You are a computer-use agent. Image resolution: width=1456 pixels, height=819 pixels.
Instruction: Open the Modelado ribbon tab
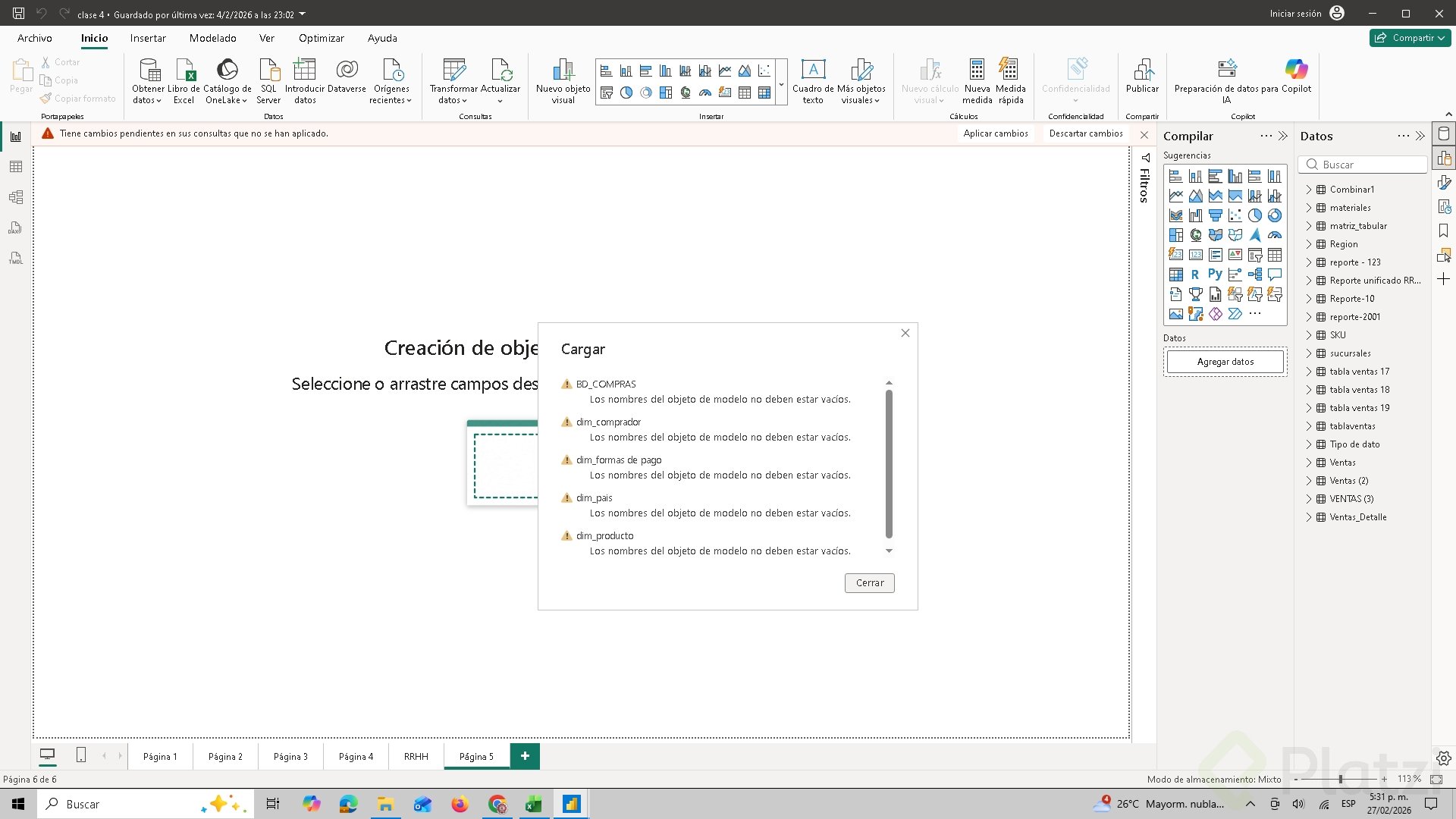(212, 38)
